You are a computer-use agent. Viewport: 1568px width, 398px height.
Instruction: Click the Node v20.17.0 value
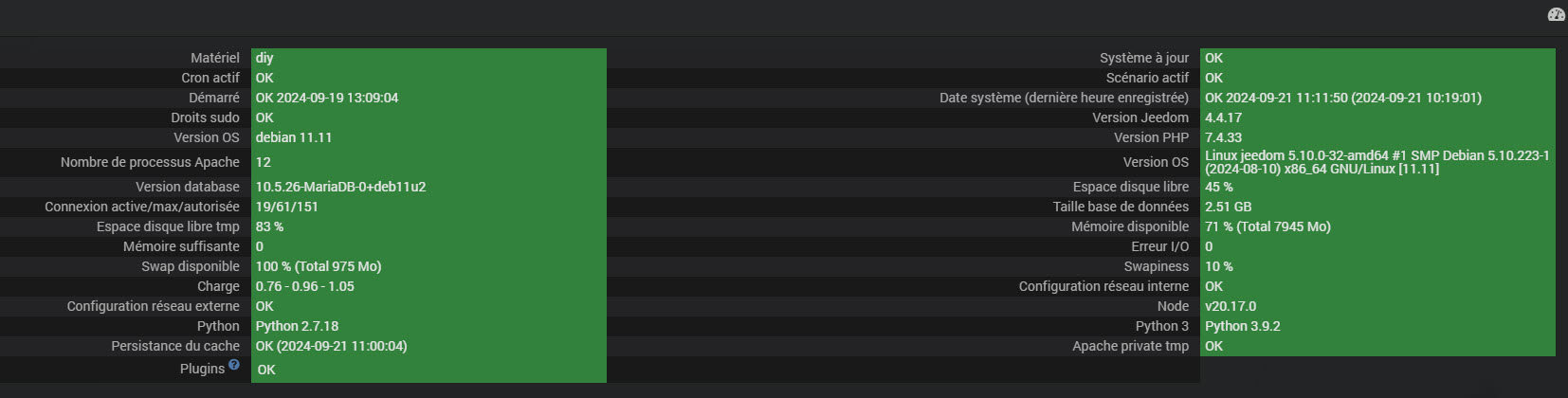[x=1231, y=306]
